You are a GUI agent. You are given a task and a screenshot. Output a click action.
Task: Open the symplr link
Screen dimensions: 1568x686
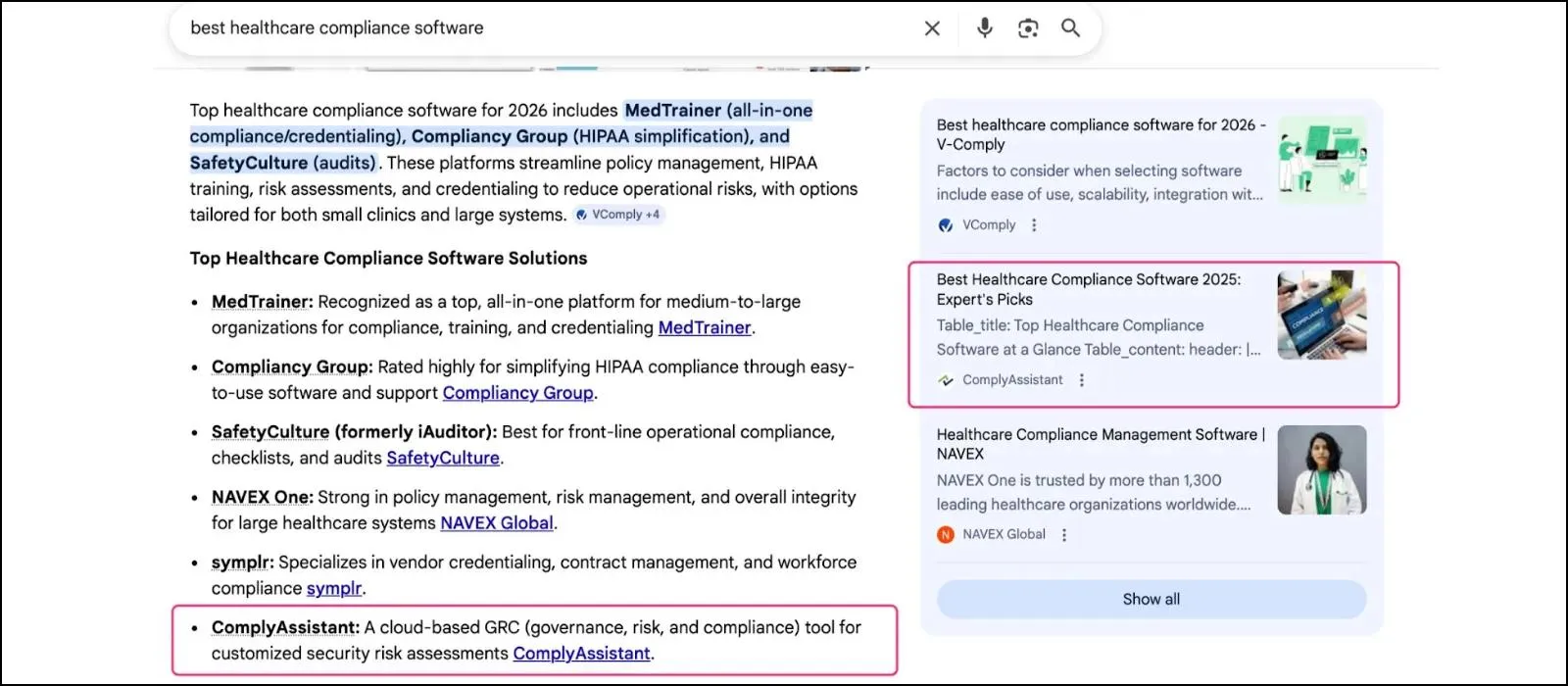click(x=334, y=588)
